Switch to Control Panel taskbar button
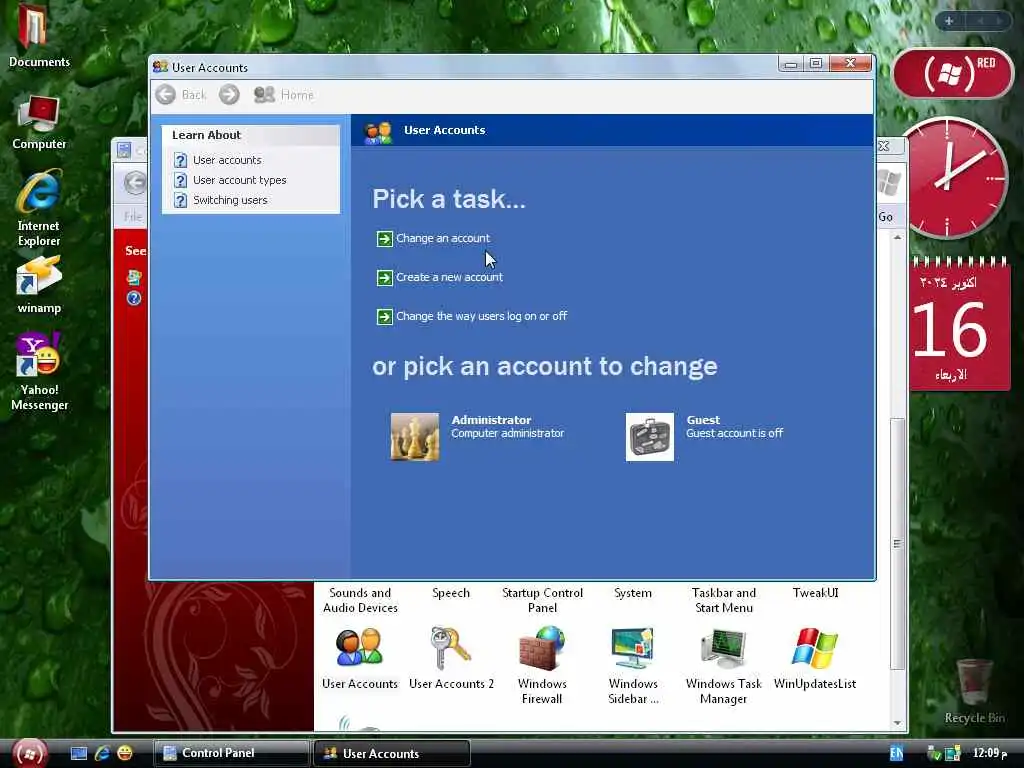The width and height of the screenshot is (1024, 768). tap(231, 753)
